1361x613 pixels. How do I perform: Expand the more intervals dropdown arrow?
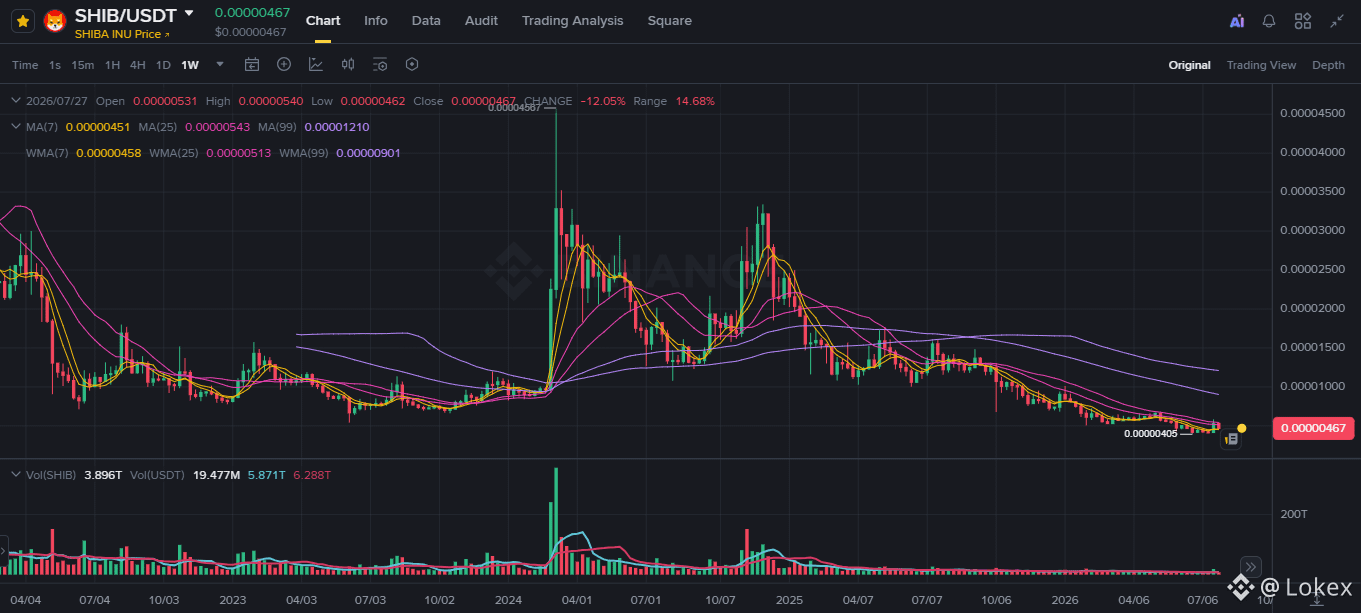tap(220, 64)
